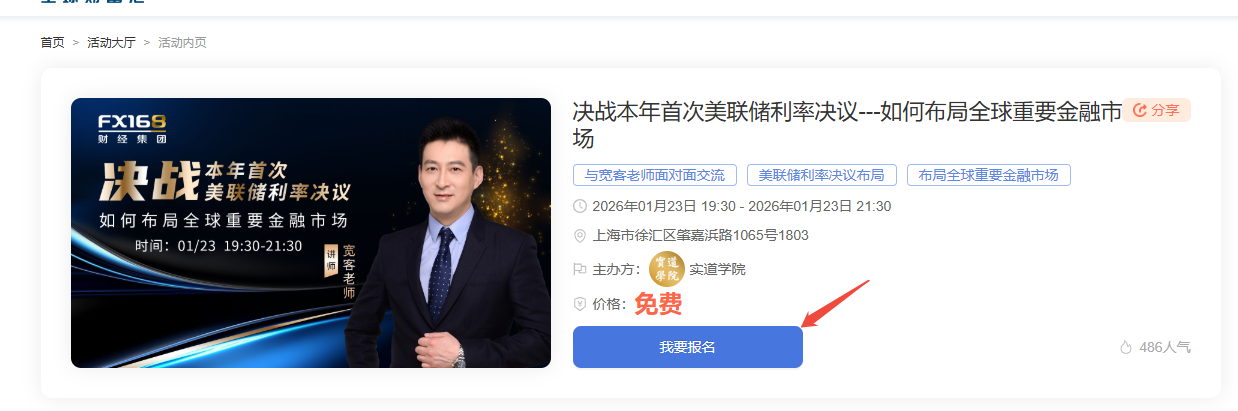Open the event banner image
The width and height of the screenshot is (1238, 411).
point(311,233)
